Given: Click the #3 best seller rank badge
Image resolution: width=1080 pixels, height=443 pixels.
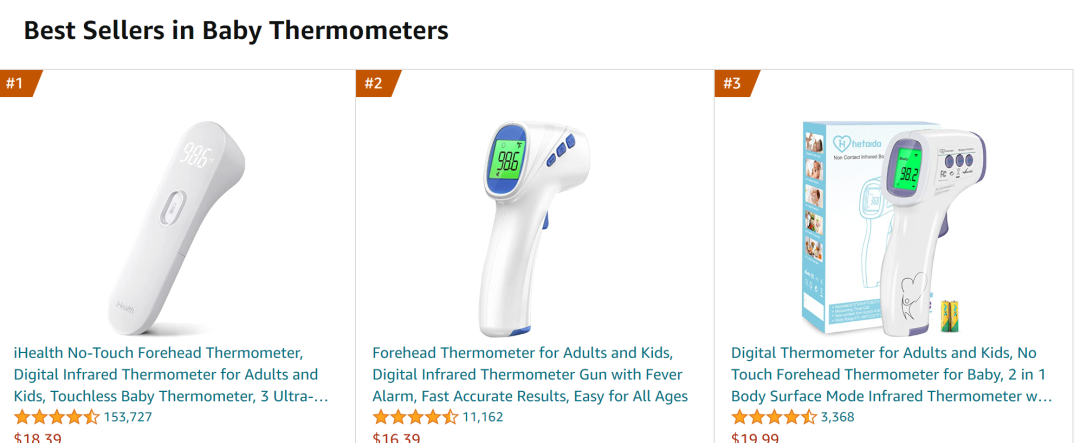Looking at the screenshot, I should tap(734, 83).
